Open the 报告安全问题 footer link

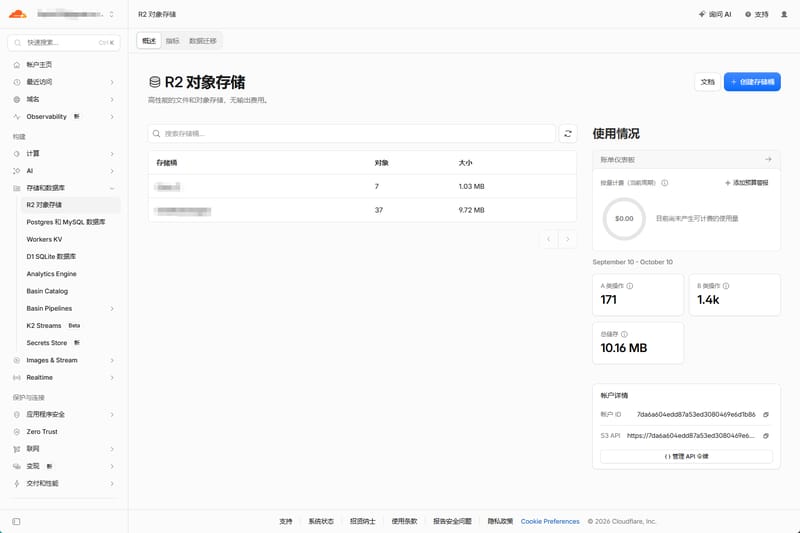(x=452, y=521)
